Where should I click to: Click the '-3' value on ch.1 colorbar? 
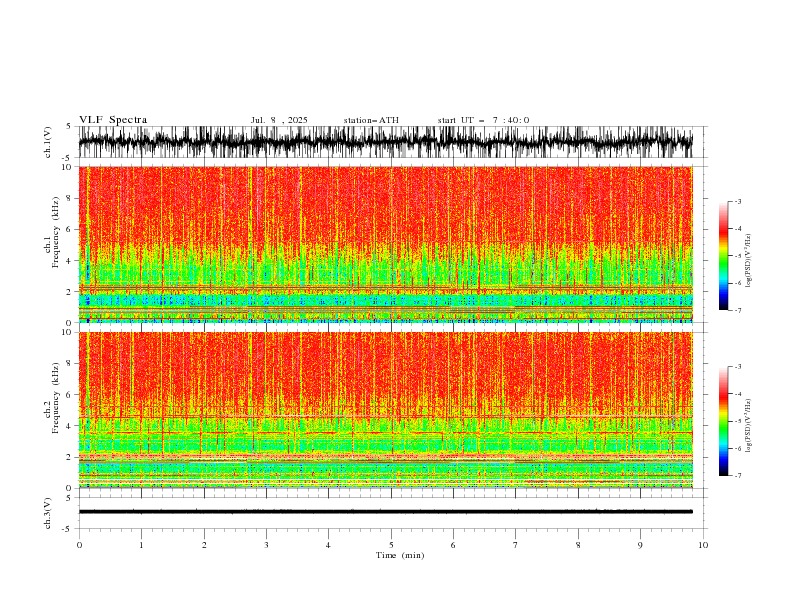pyautogui.click(x=738, y=201)
